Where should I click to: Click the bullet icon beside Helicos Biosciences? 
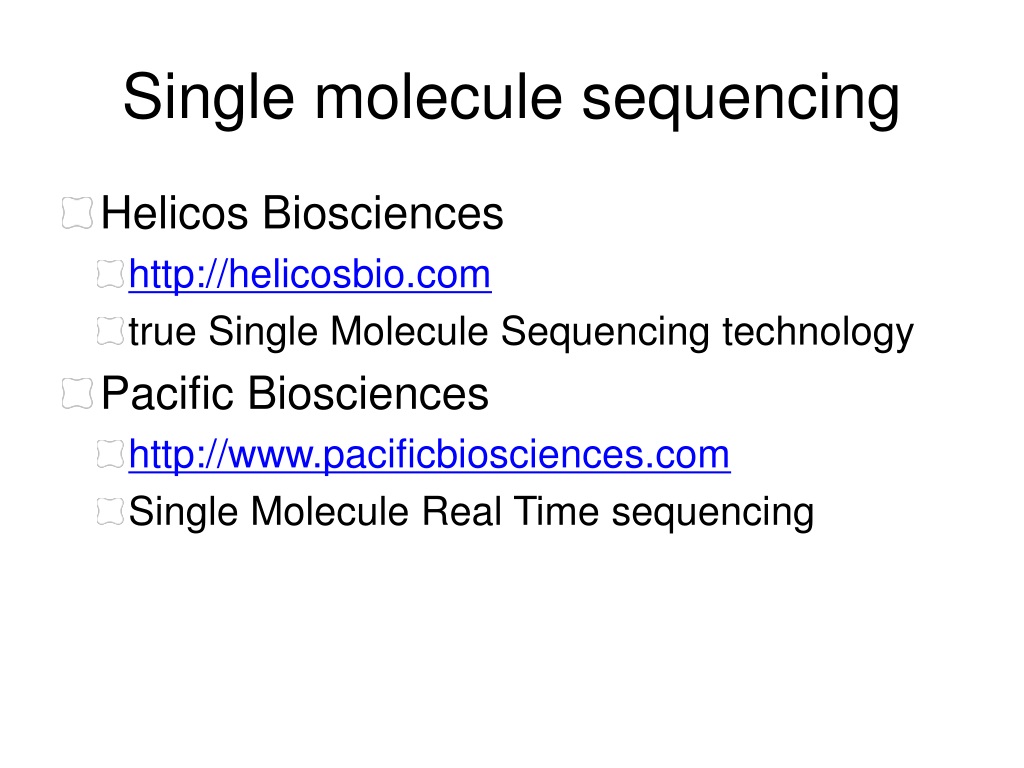[x=77, y=213]
